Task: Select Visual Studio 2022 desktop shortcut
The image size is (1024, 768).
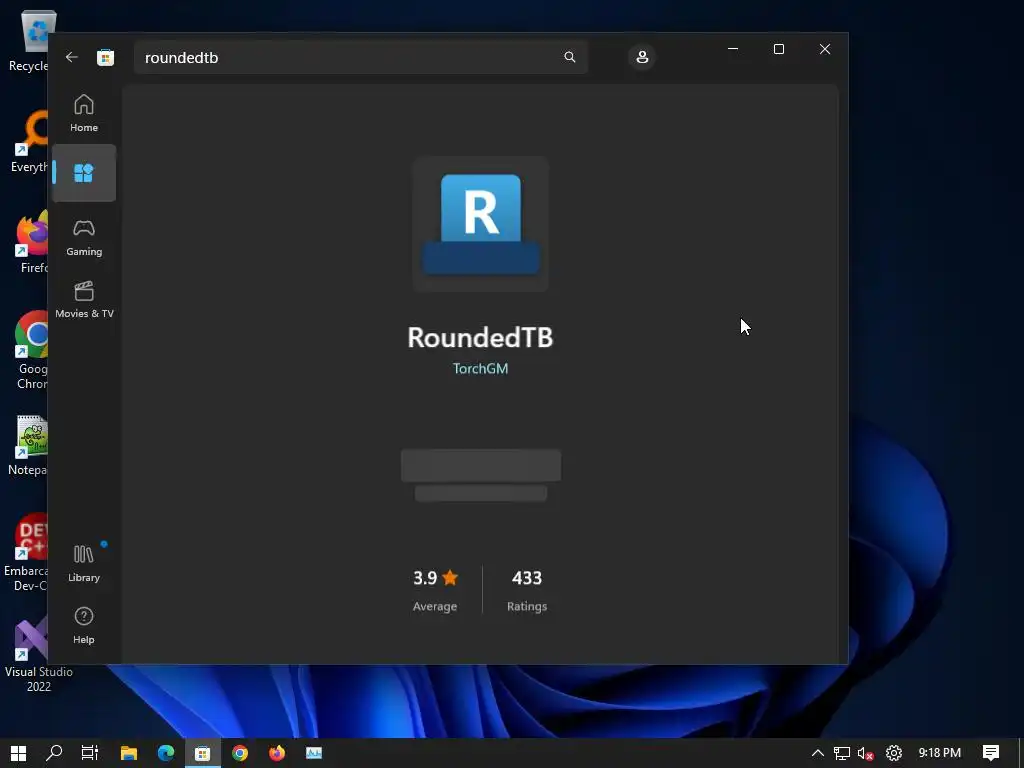Action: pyautogui.click(x=38, y=654)
